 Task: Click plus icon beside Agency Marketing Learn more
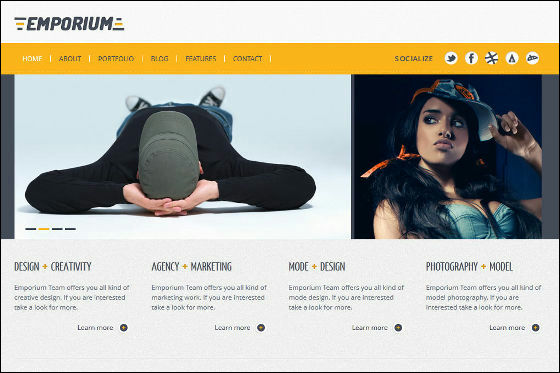pos(261,328)
